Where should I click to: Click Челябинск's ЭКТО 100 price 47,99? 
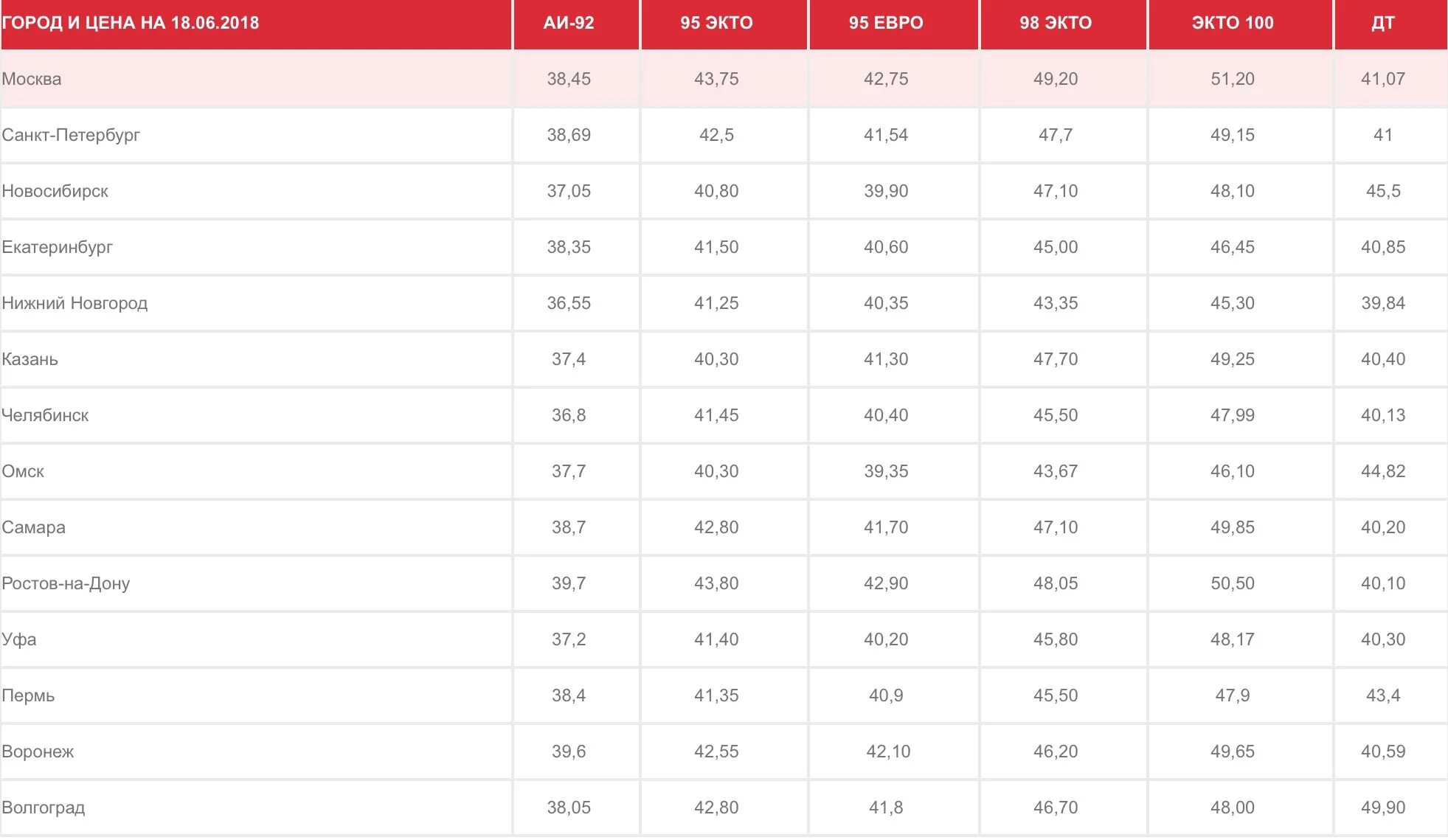[x=1233, y=415]
